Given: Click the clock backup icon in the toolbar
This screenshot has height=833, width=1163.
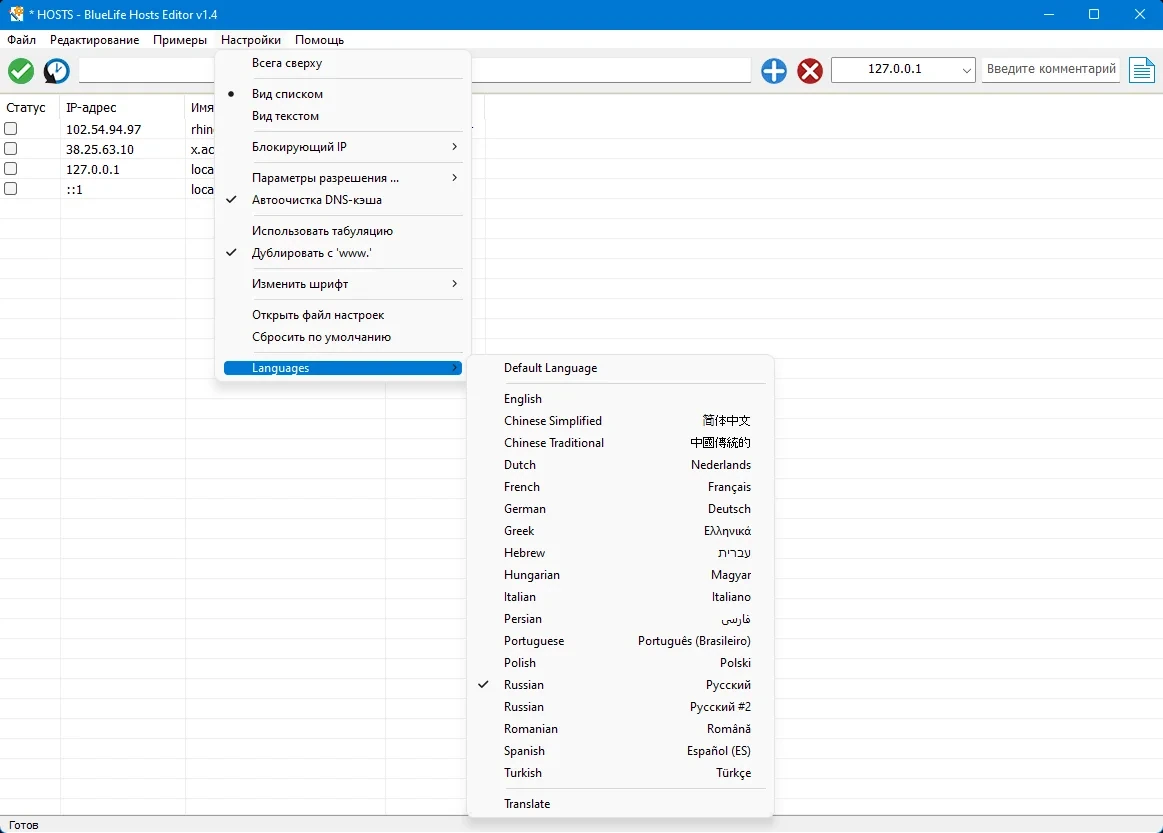Looking at the screenshot, I should click(56, 71).
